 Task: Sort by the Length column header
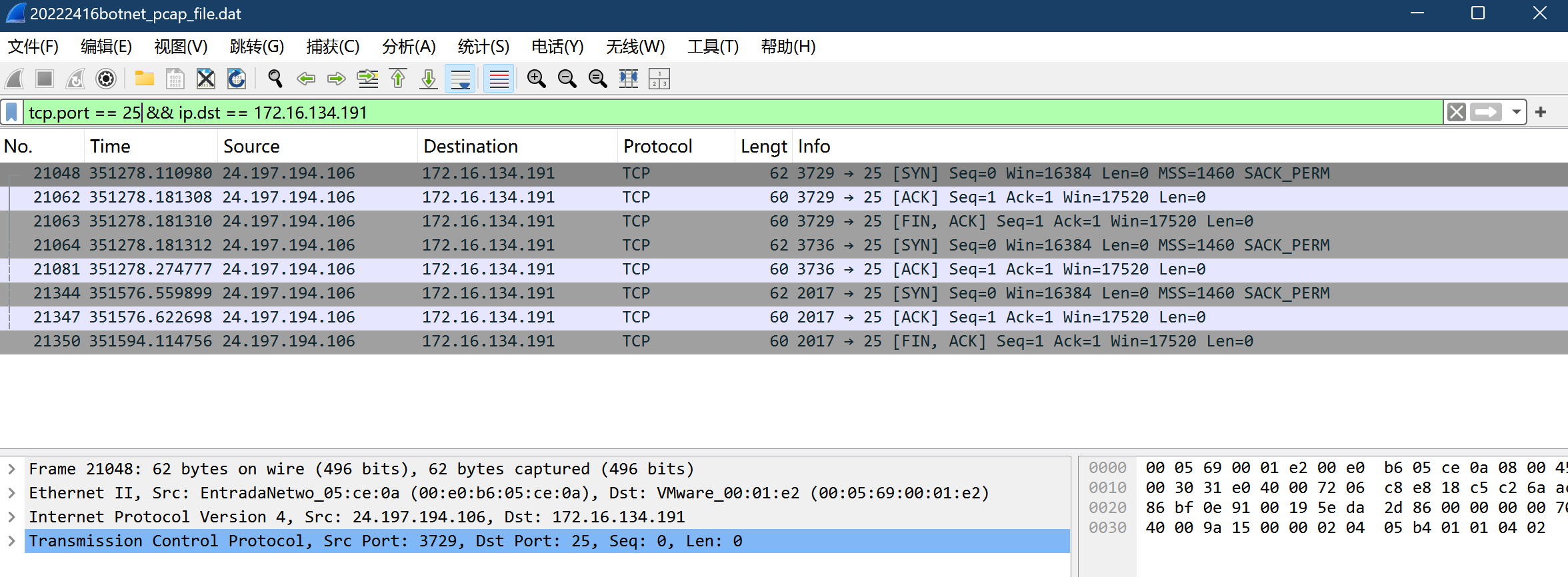(764, 147)
